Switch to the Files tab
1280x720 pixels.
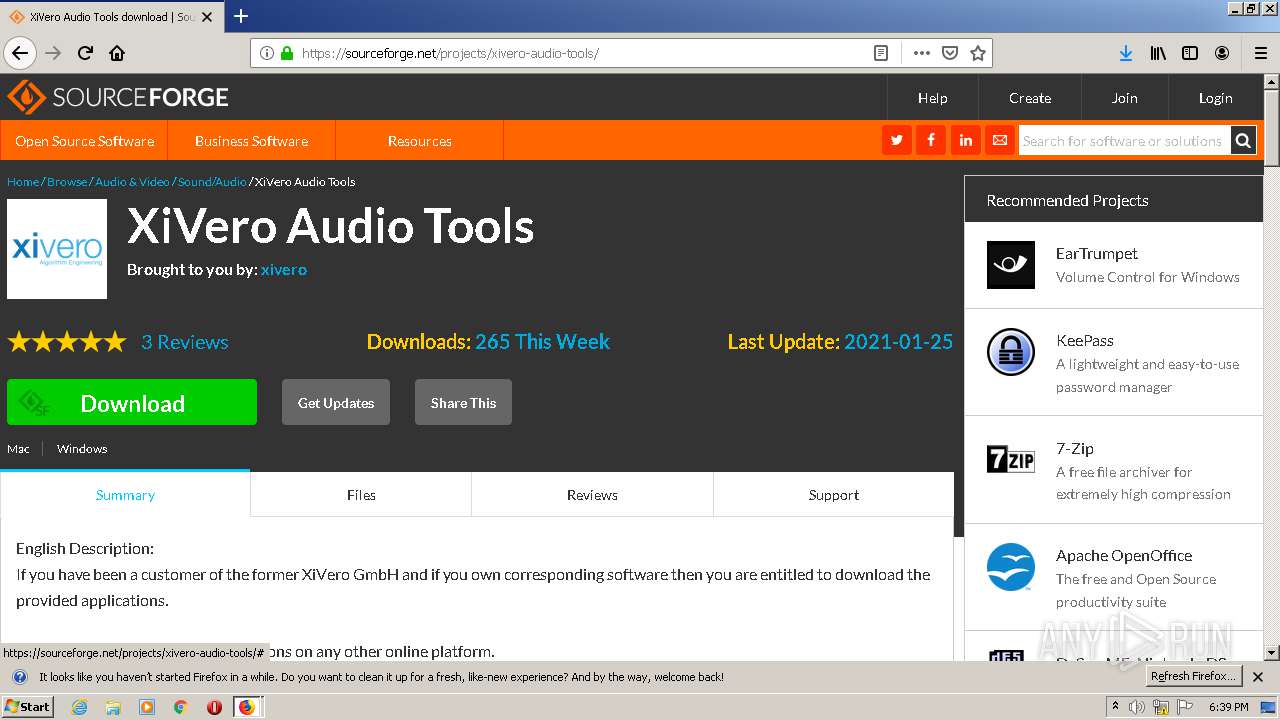[361, 494]
